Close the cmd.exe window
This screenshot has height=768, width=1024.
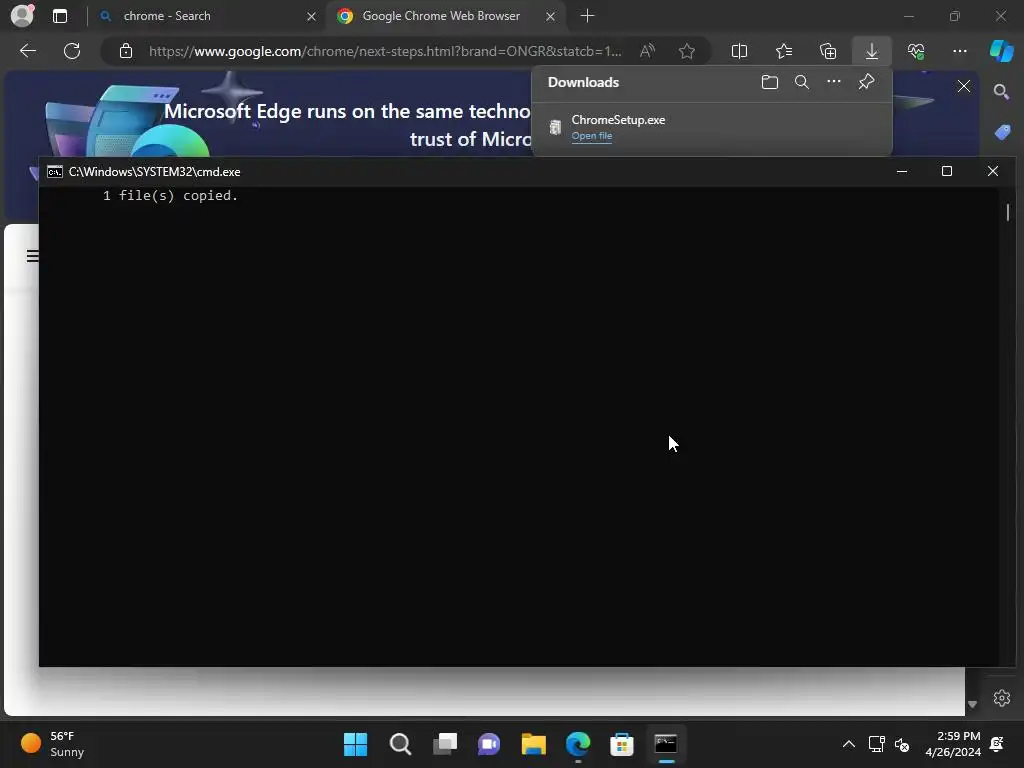[x=993, y=171]
